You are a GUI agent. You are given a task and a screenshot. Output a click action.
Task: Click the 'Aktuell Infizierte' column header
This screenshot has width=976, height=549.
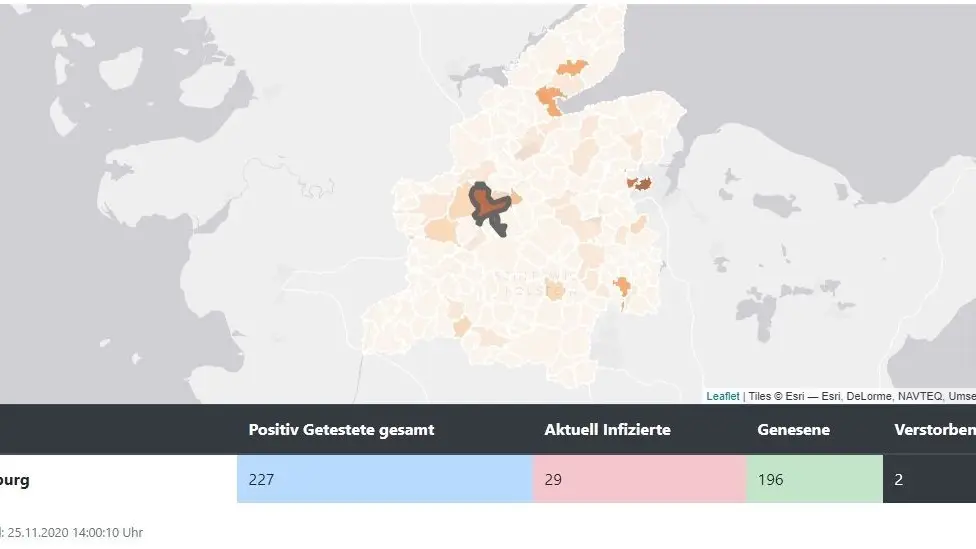point(607,430)
